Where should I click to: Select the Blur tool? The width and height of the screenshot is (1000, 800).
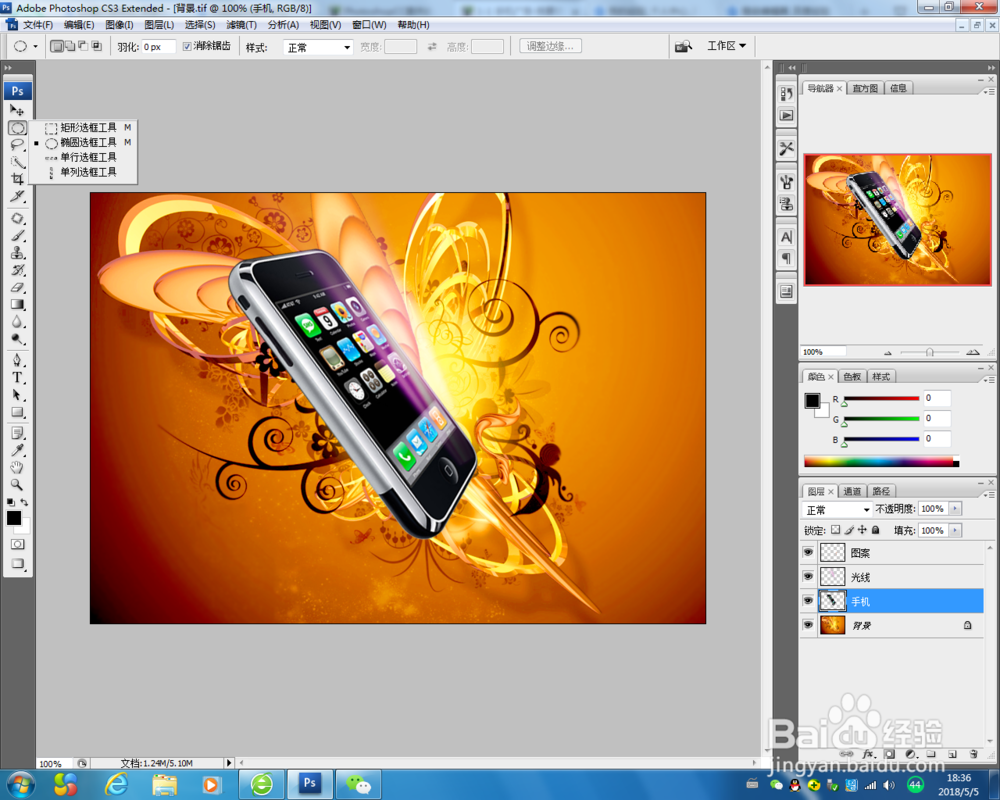click(x=17, y=322)
